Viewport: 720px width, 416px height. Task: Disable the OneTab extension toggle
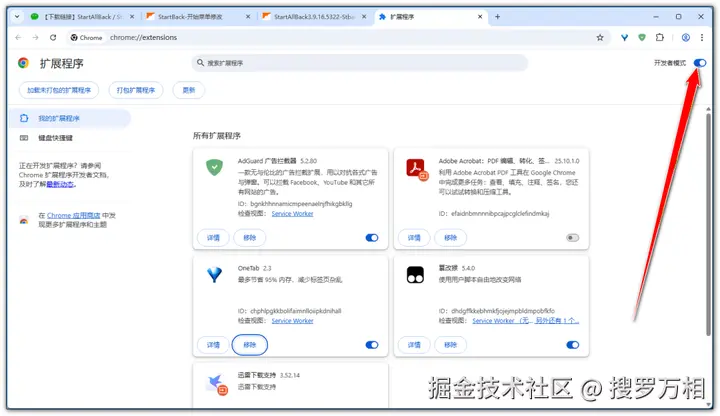(x=372, y=345)
